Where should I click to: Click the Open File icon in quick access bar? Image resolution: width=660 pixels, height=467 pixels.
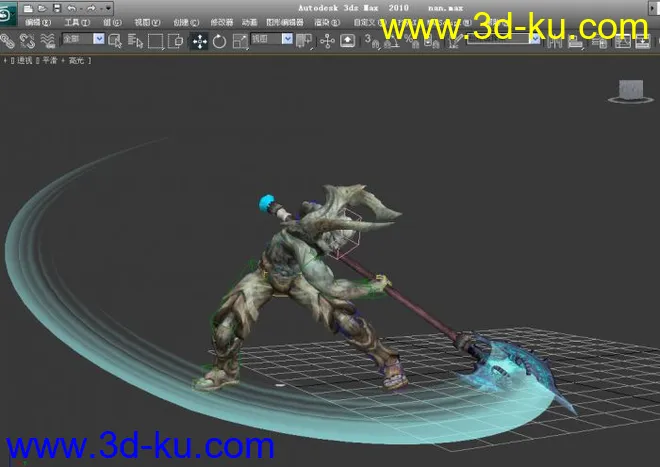(42, 8)
